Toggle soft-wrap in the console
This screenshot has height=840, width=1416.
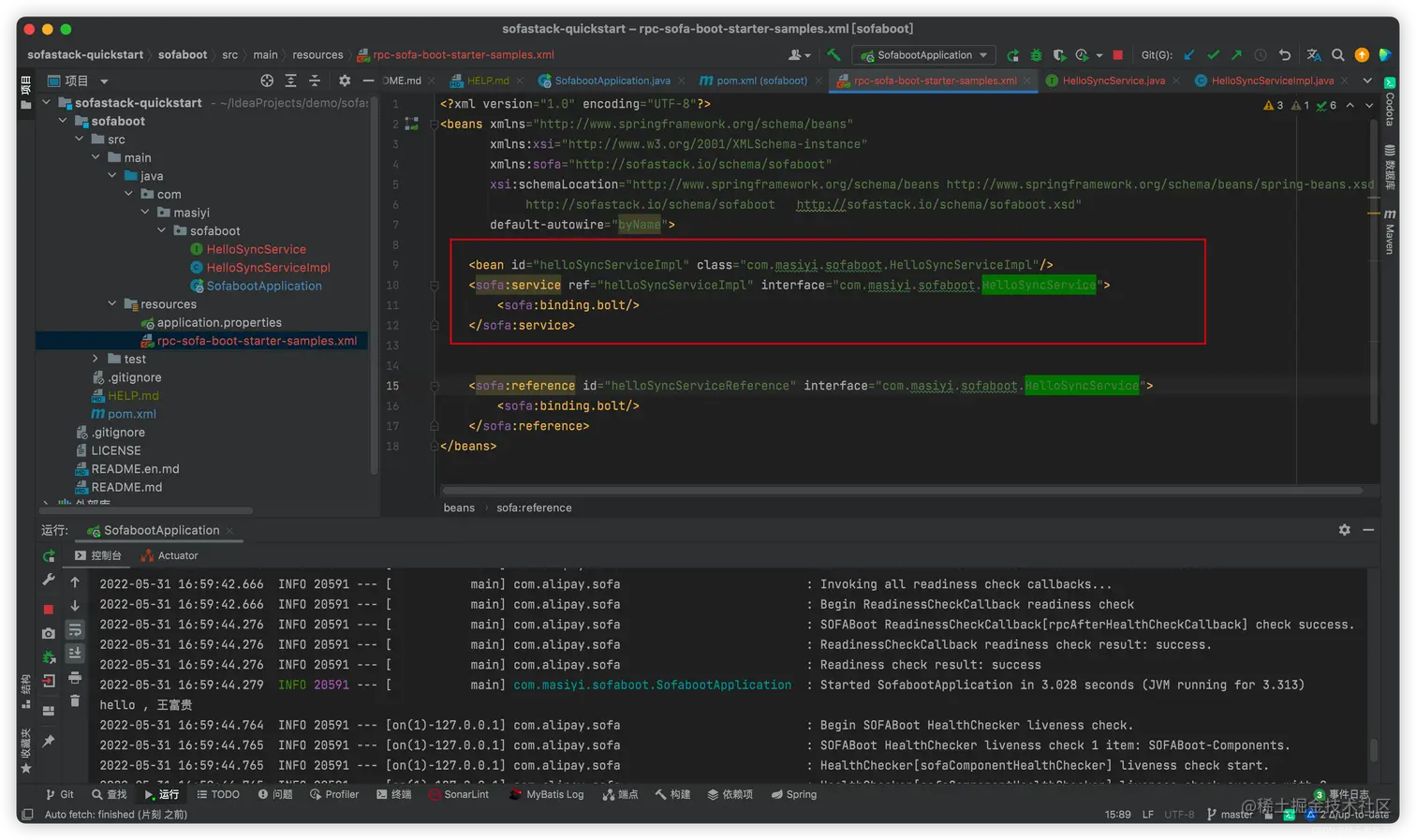click(75, 630)
